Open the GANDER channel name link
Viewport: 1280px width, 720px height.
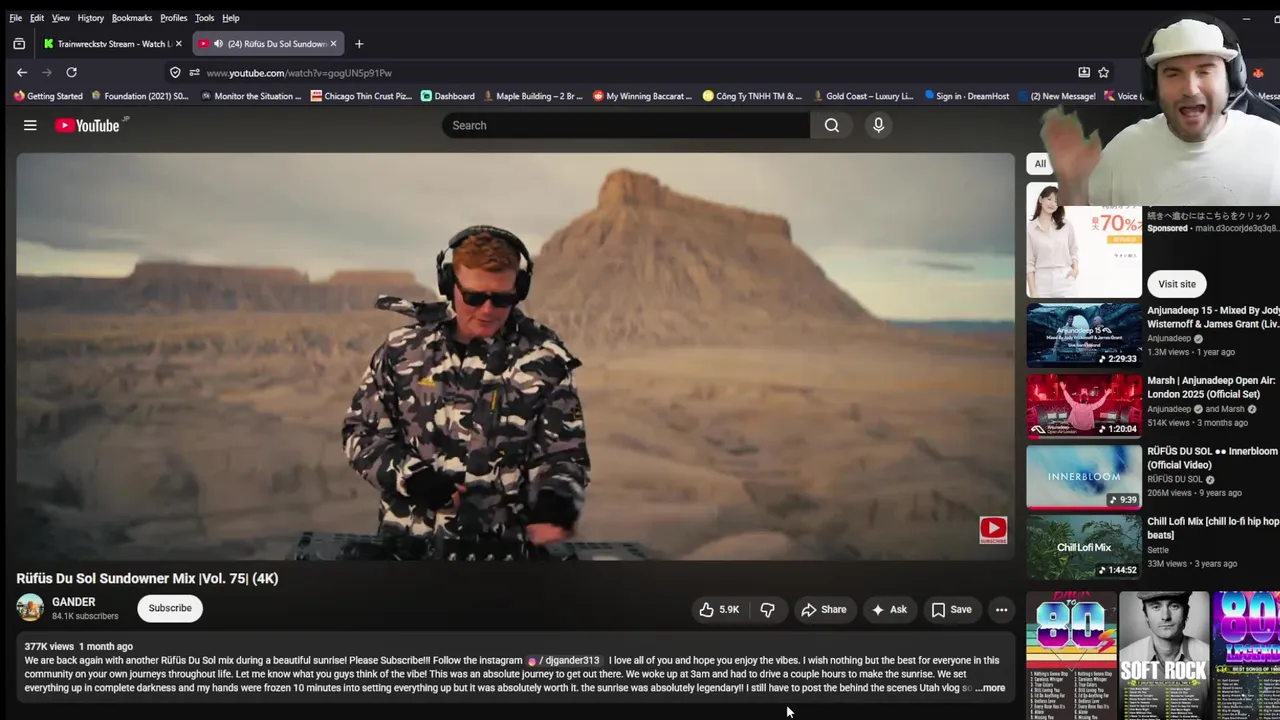(x=74, y=602)
